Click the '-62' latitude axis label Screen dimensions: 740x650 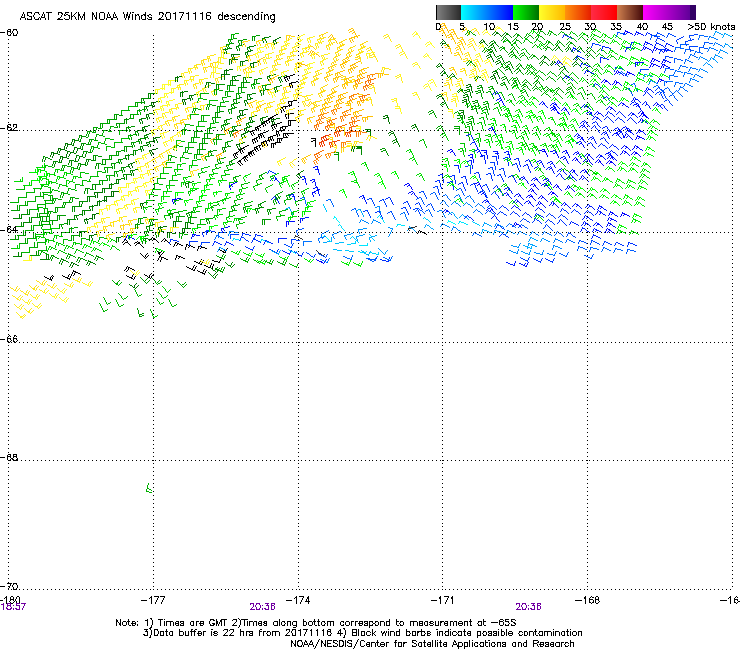(x=9, y=127)
